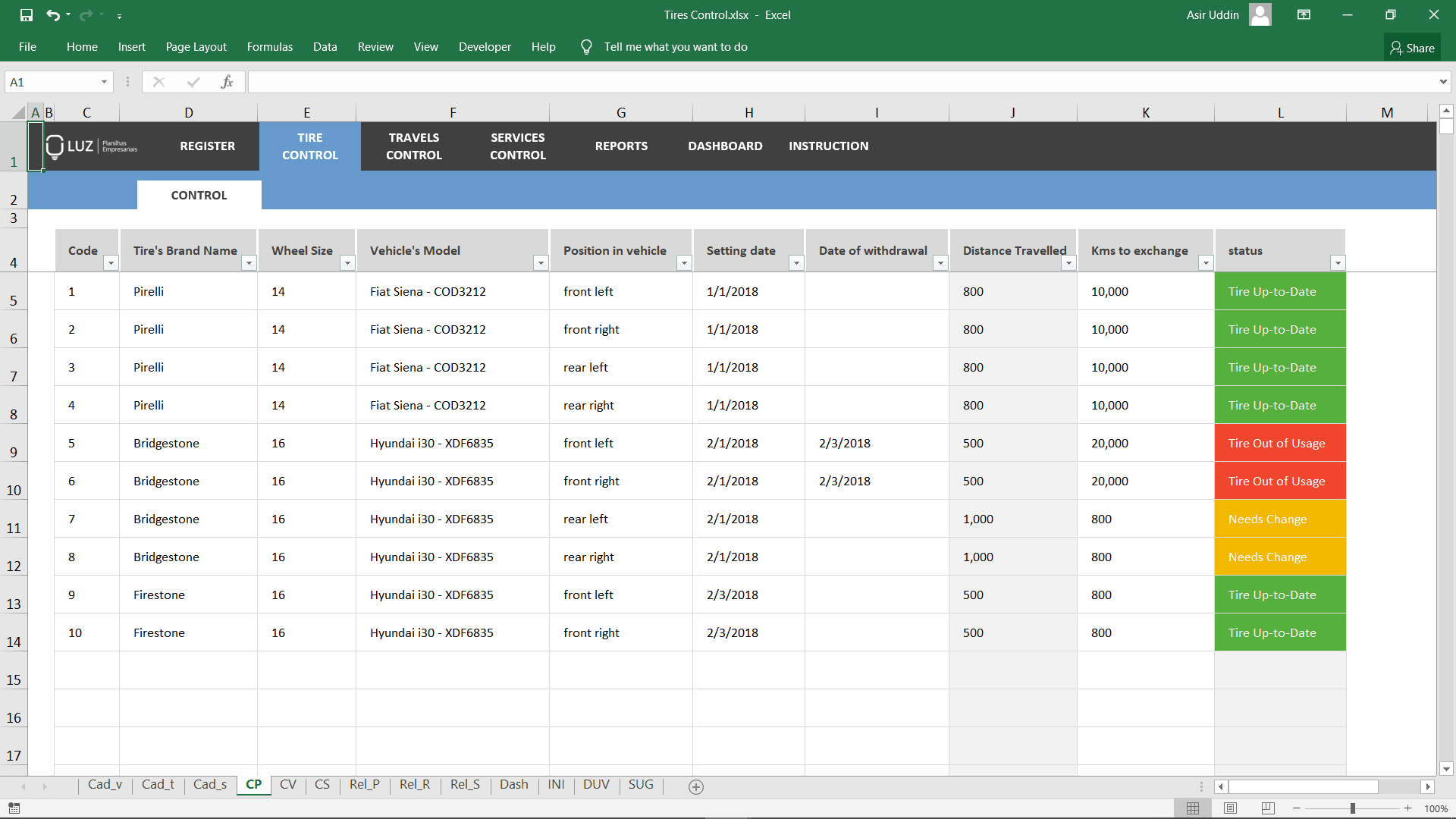Click the Tell me lightbulb icon
Image resolution: width=1456 pixels, height=819 pixels.
pyautogui.click(x=585, y=46)
